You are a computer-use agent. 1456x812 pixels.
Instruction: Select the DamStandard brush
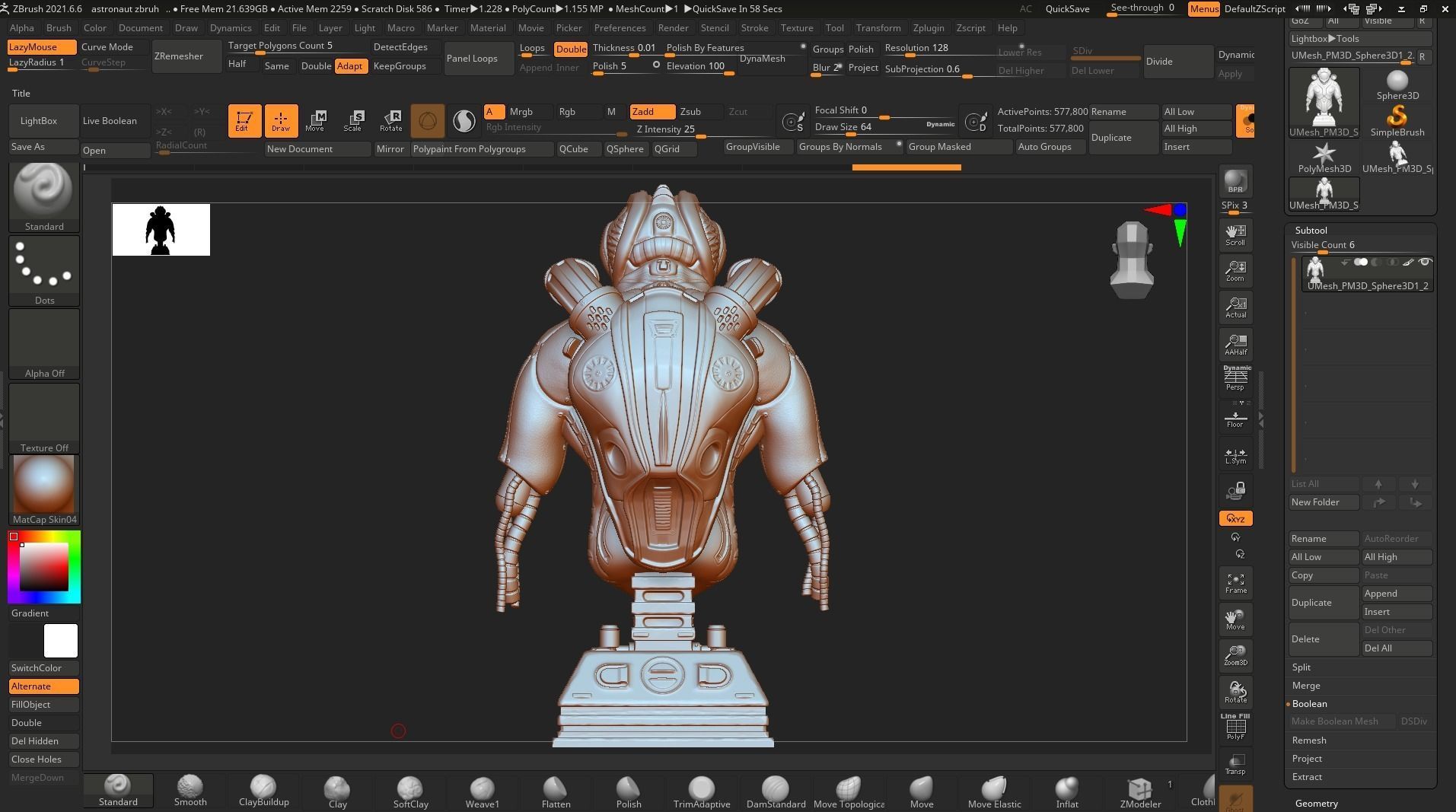click(x=776, y=791)
